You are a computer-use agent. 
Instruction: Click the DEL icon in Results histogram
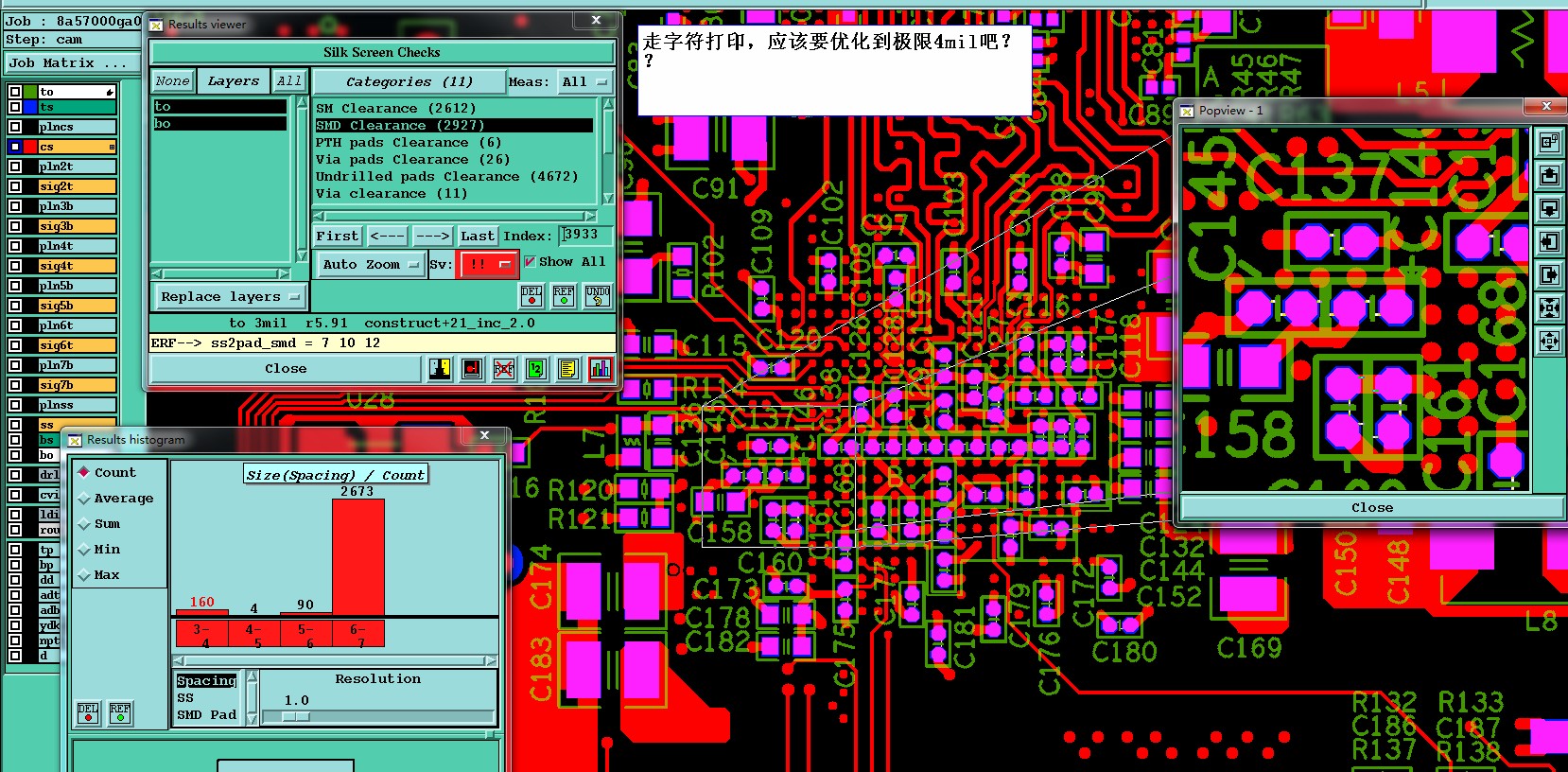tap(88, 712)
